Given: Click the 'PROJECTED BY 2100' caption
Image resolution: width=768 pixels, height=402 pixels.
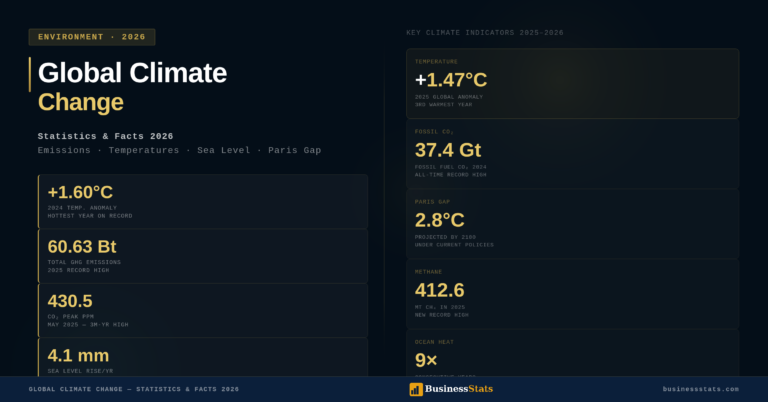Looking at the screenshot, I should click(x=445, y=237).
